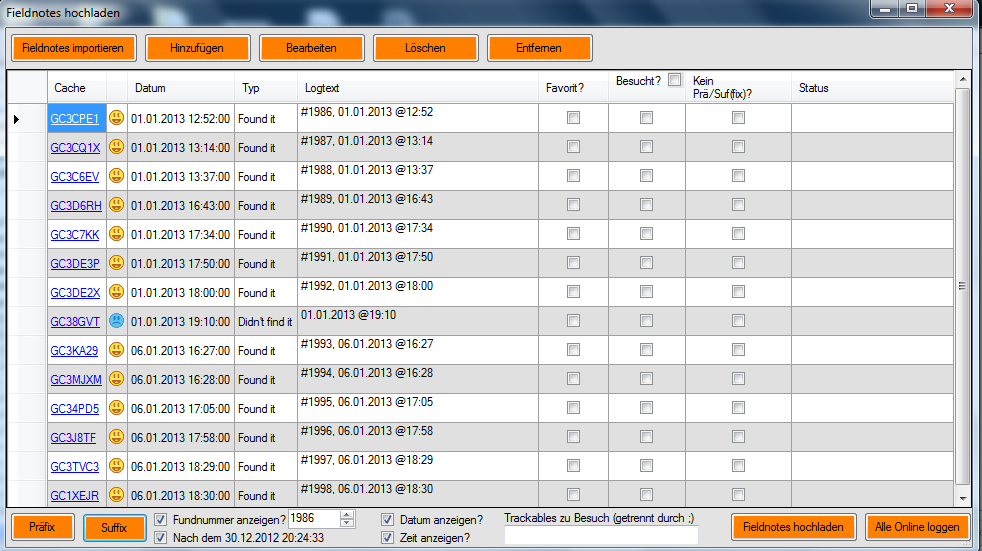The width and height of the screenshot is (982, 551).
Task: Click the smiley icon beside GC1XEJR
Action: coord(117,495)
